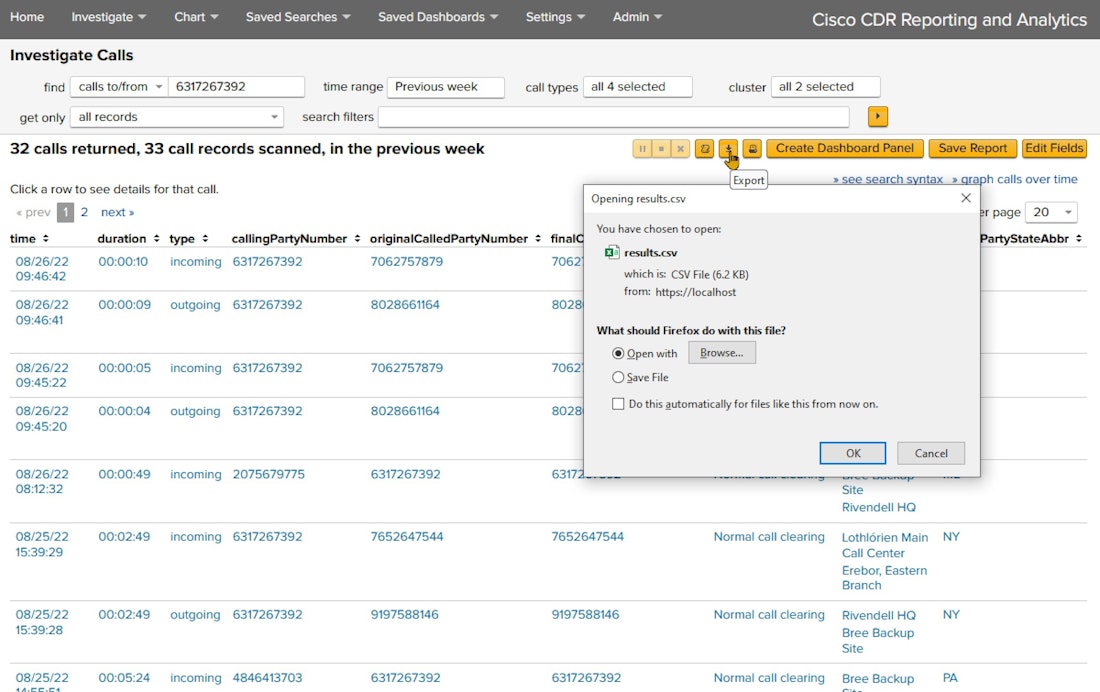Click the job inspector icon left of Export

tap(705, 148)
